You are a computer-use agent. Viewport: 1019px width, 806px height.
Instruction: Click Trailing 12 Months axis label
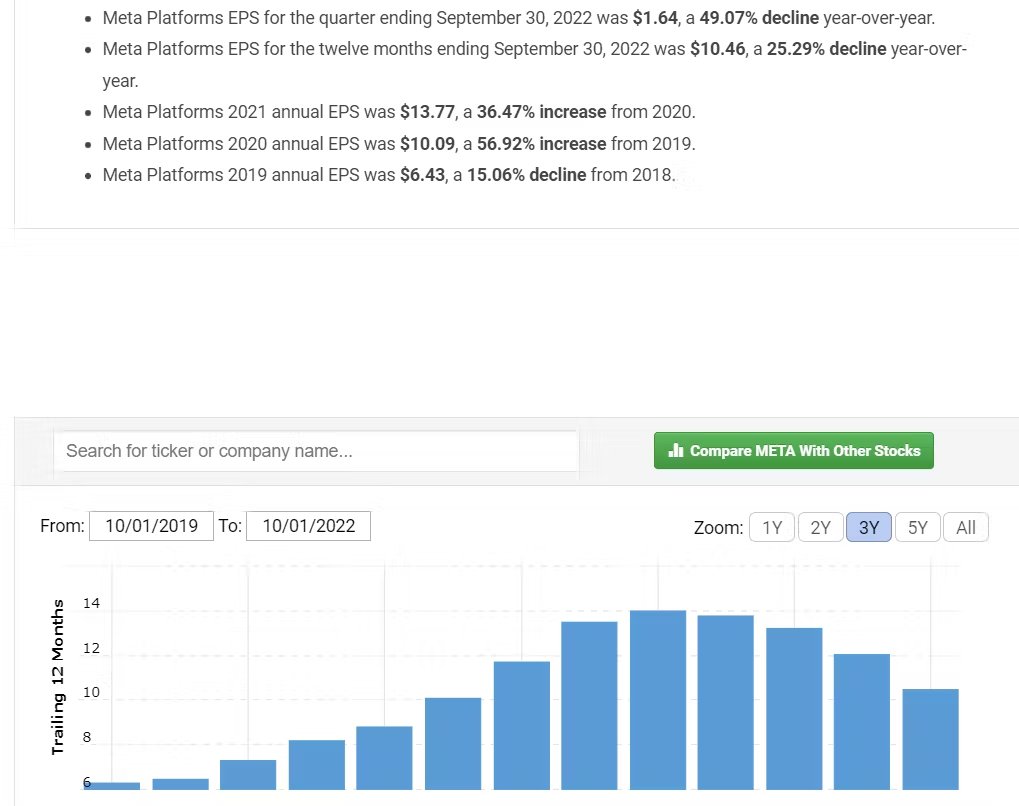pos(58,677)
